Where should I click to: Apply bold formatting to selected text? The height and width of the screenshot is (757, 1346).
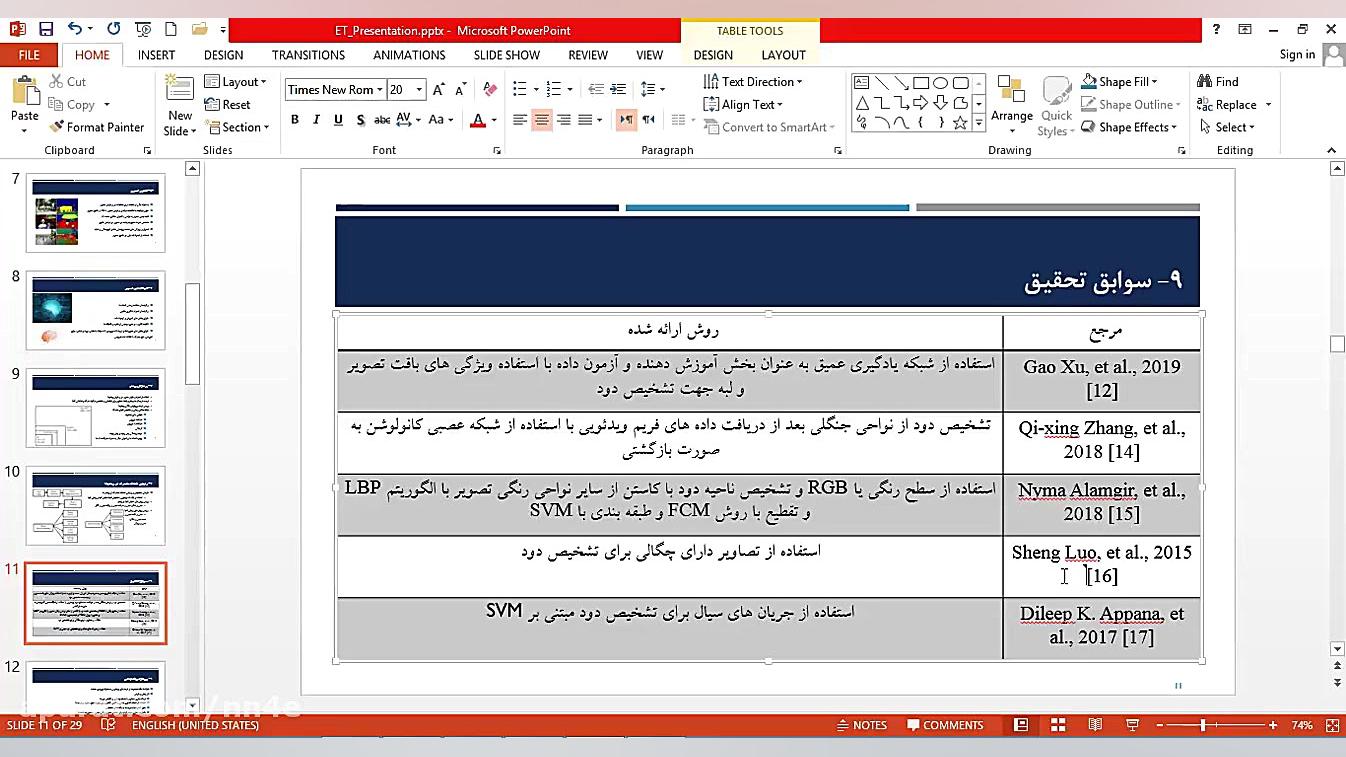pos(295,119)
